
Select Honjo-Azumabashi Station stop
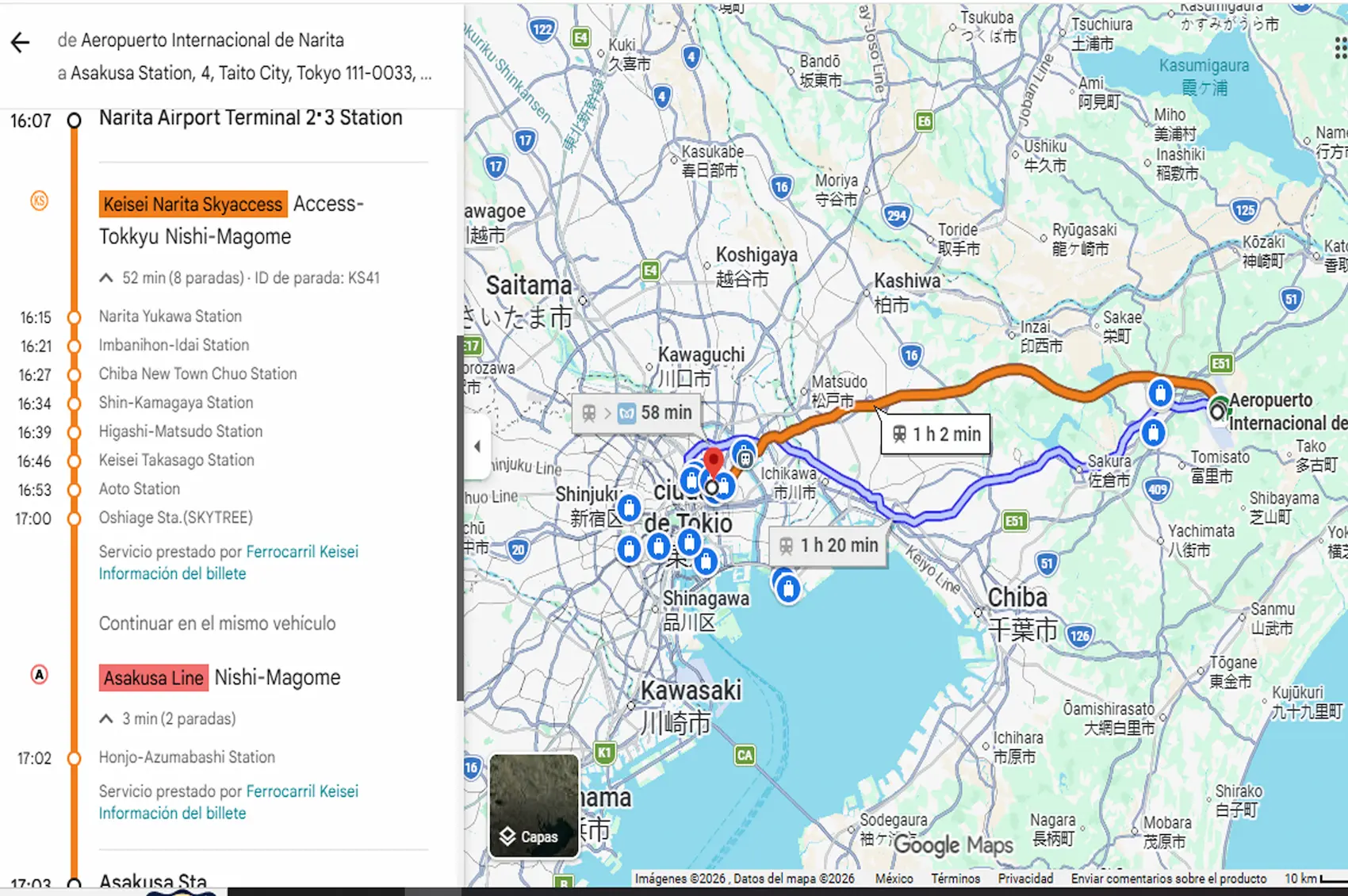[186, 757]
